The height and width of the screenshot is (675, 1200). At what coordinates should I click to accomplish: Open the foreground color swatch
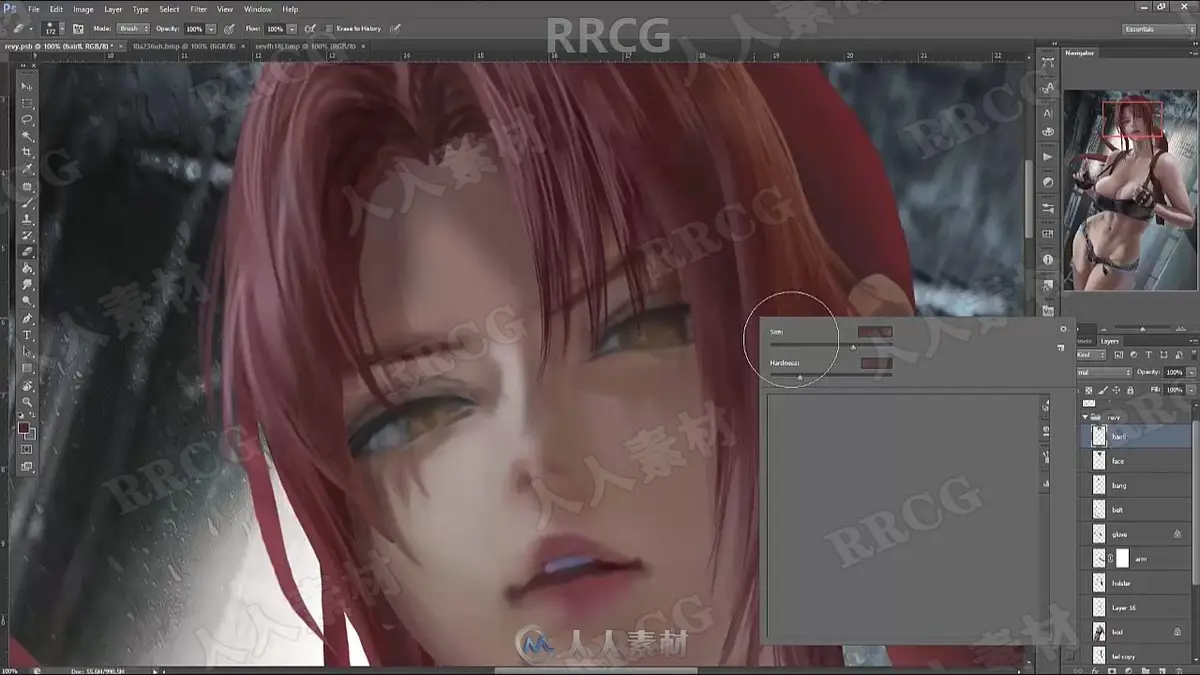(x=24, y=427)
